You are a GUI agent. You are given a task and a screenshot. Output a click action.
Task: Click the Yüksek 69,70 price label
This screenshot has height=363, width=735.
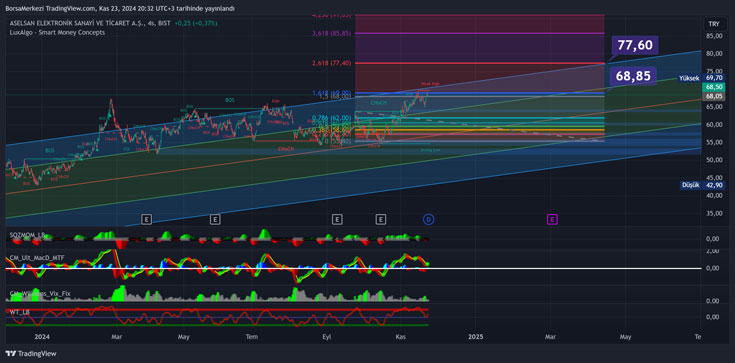click(x=701, y=78)
